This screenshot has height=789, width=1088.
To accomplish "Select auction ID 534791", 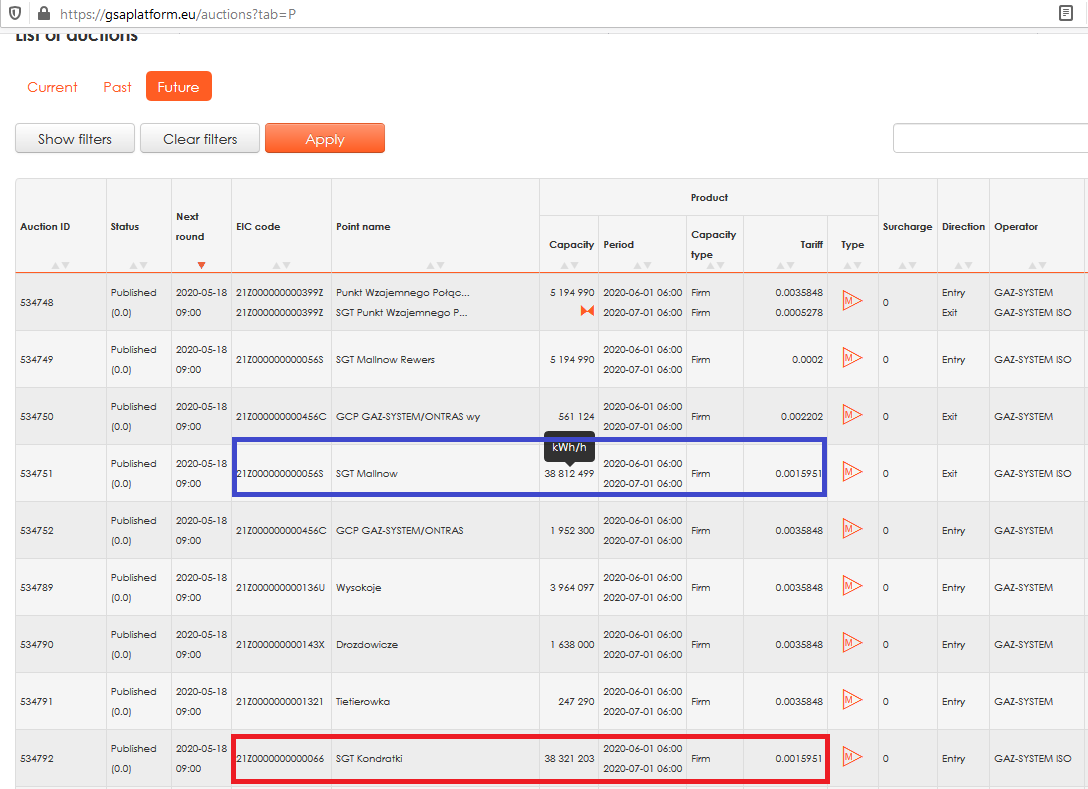I will 37,701.
